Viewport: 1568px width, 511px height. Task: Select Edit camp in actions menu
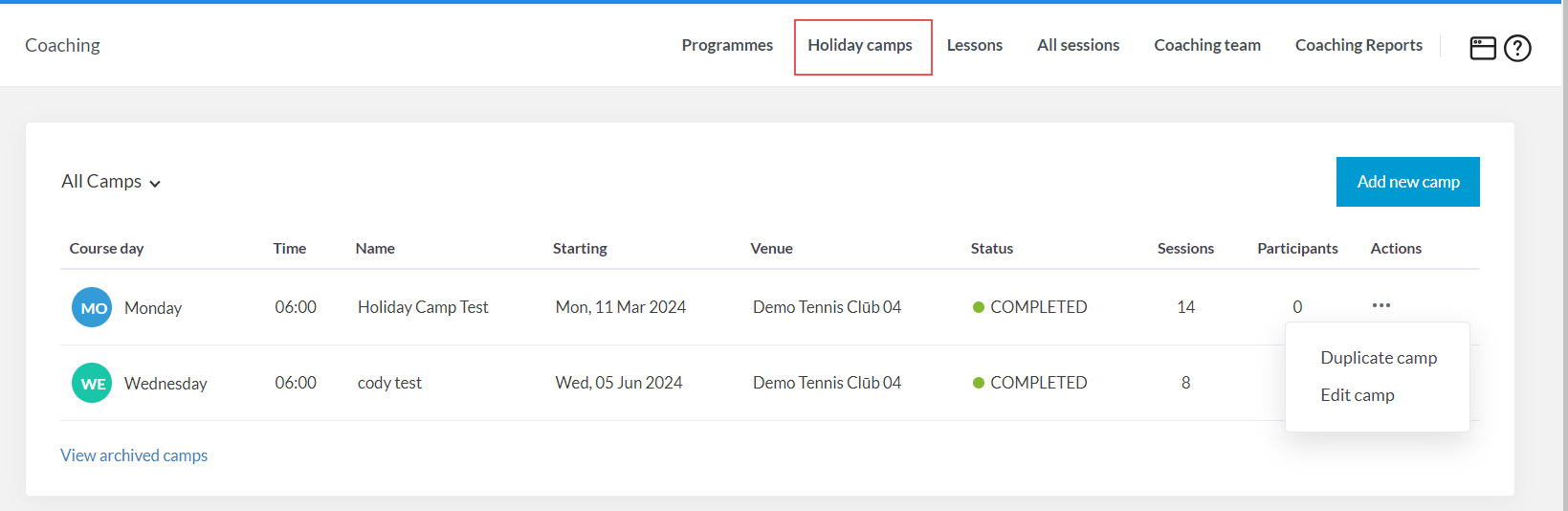coord(1357,395)
